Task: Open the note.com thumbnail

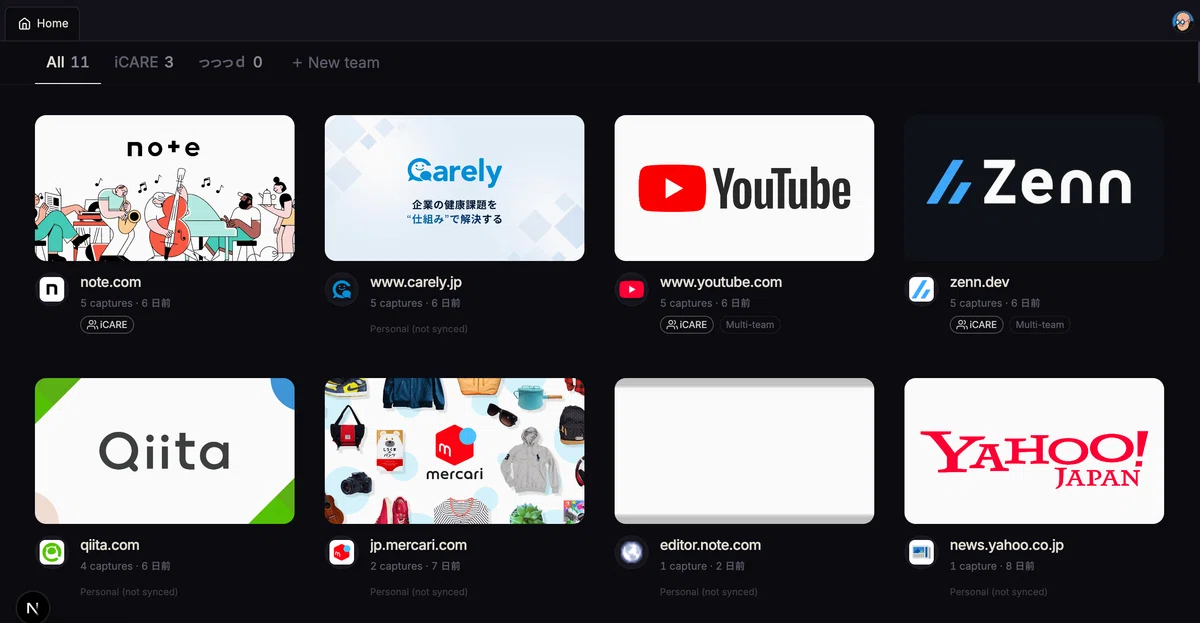Action: 165,188
